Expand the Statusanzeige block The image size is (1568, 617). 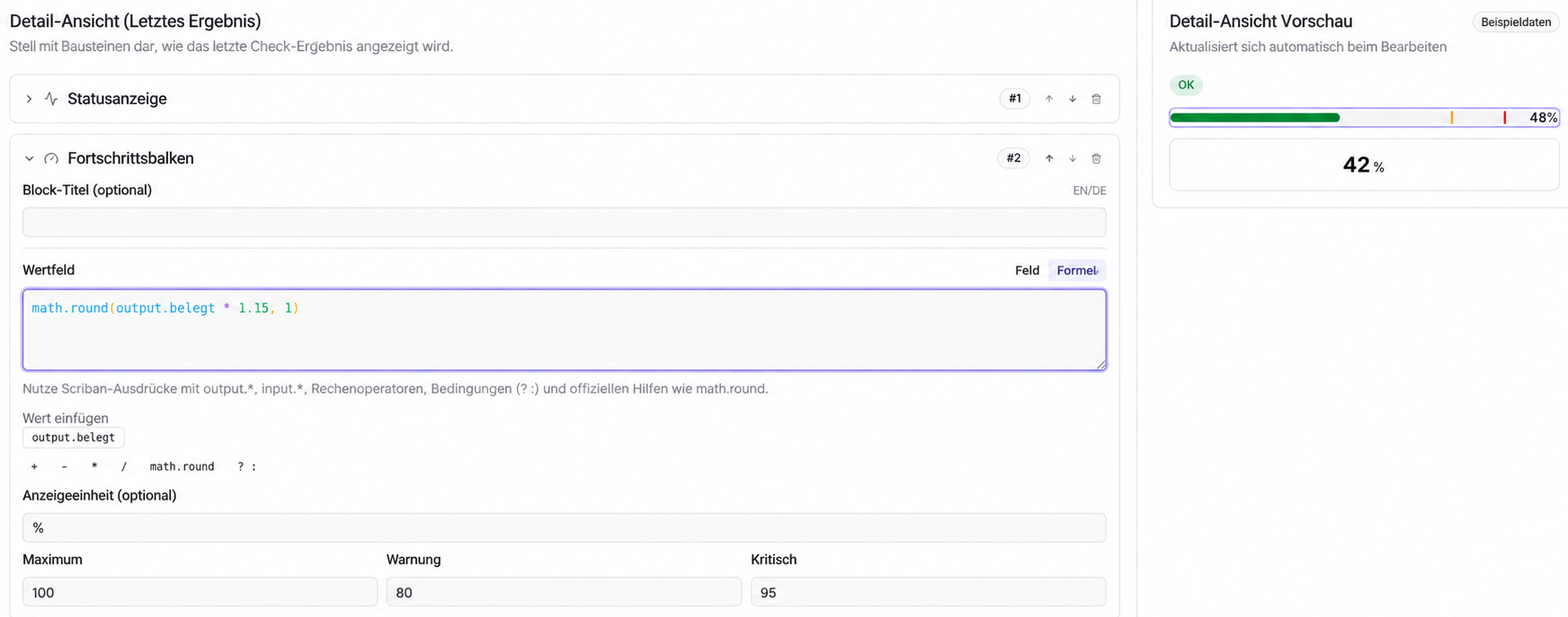tap(29, 98)
